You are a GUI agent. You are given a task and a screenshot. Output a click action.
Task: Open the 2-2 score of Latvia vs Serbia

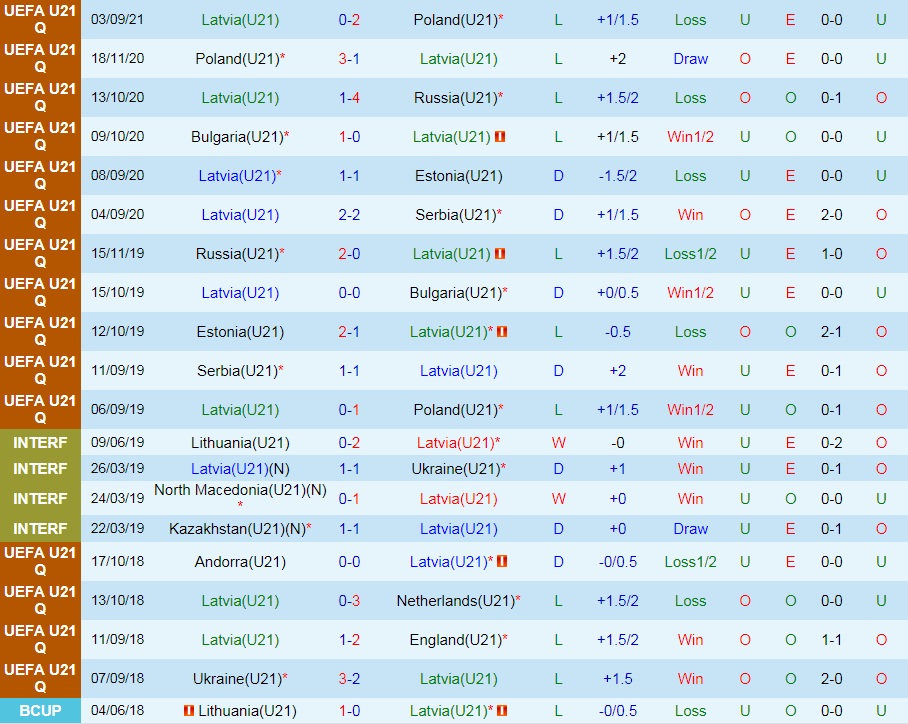pos(349,215)
